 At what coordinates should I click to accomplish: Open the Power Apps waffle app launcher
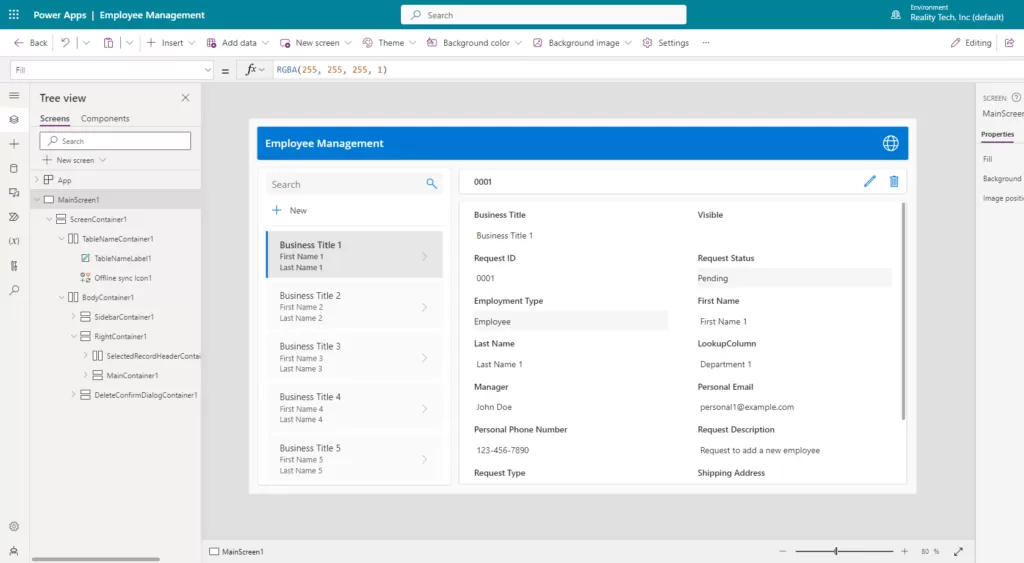[14, 15]
